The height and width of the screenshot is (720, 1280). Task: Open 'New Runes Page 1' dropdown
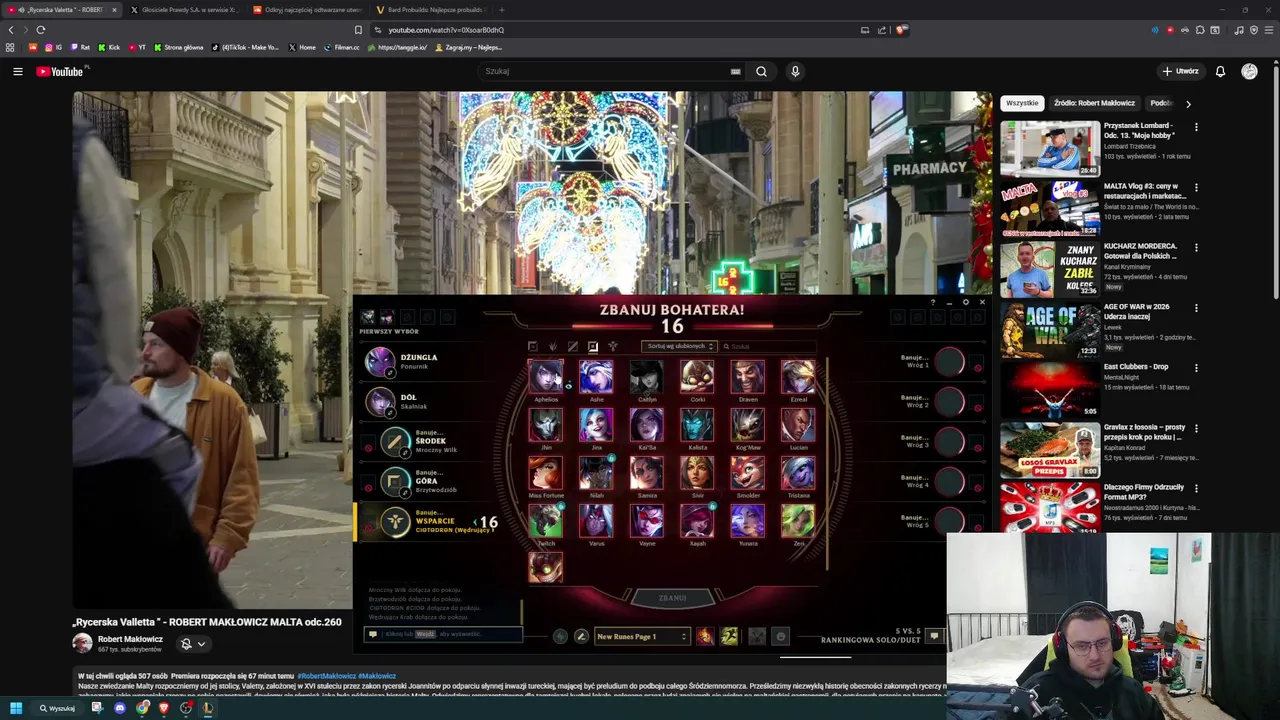click(x=641, y=636)
